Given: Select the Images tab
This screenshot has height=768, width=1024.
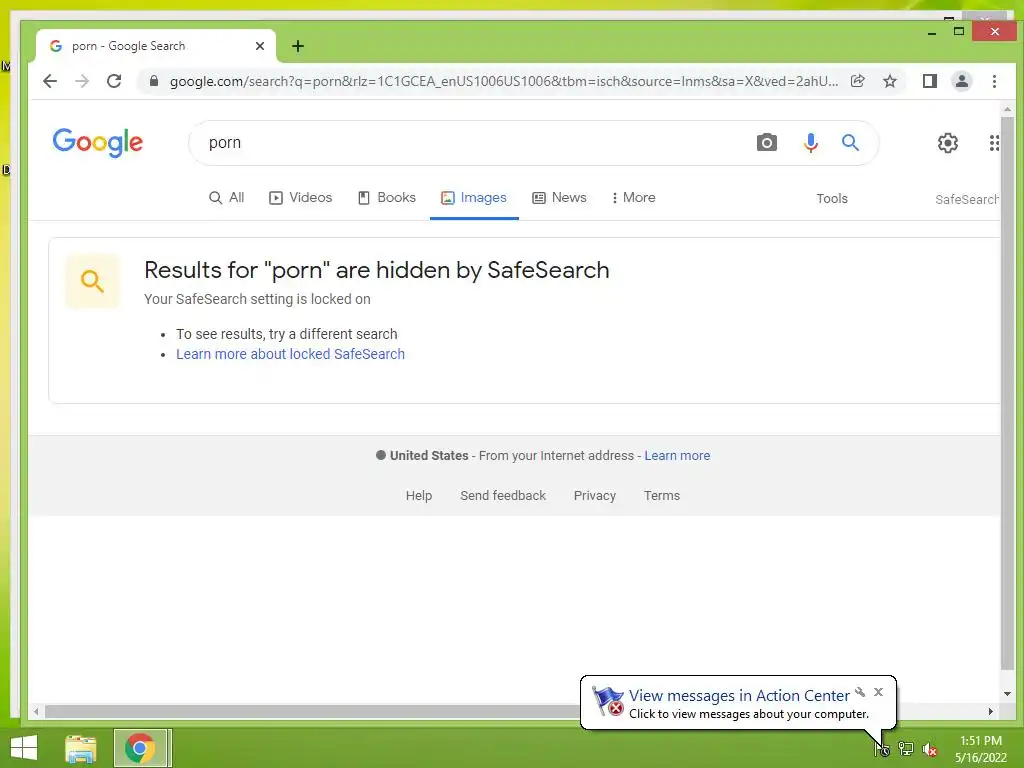Looking at the screenshot, I should tap(474, 197).
